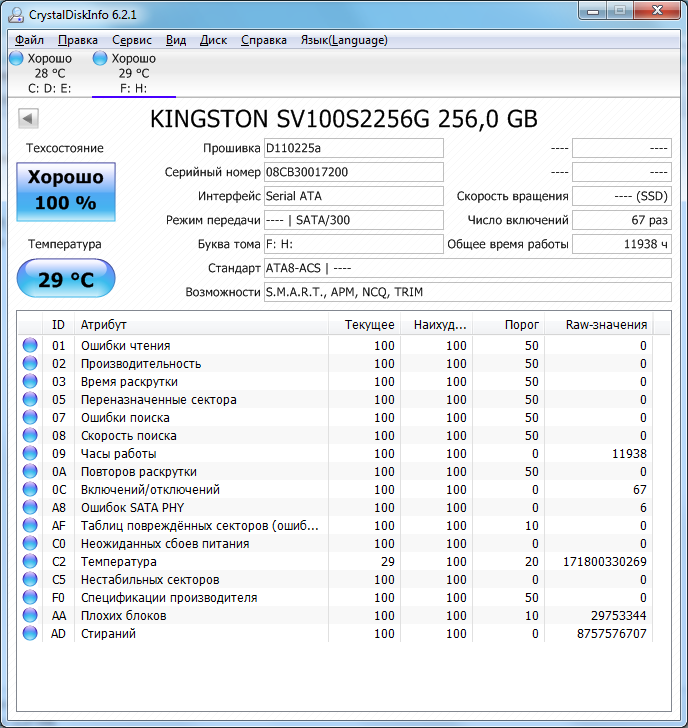The image size is (688, 728).
Task: Click status icon of Стираний row
Action: coord(30,634)
